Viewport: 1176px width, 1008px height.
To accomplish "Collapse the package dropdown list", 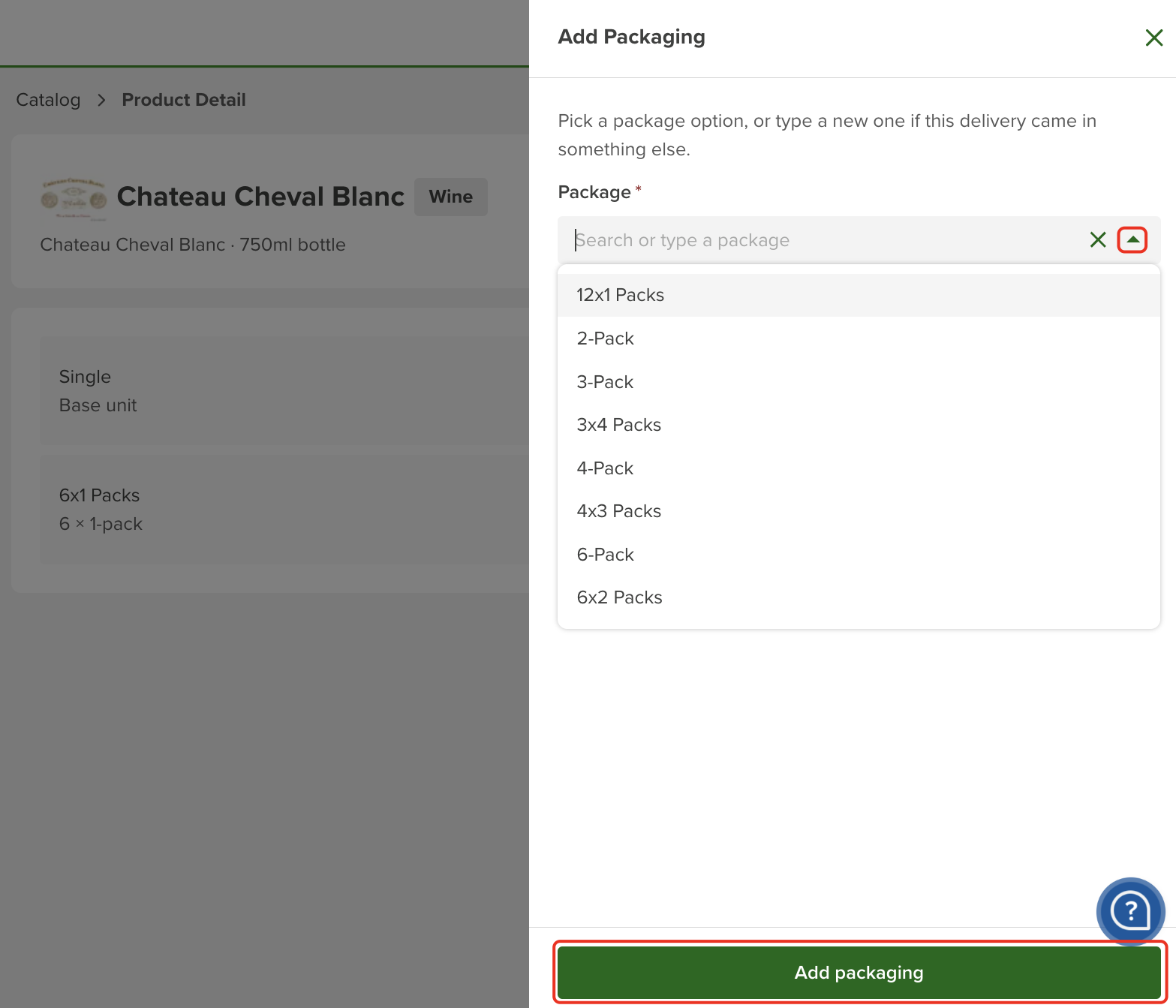I will tap(1132, 240).
